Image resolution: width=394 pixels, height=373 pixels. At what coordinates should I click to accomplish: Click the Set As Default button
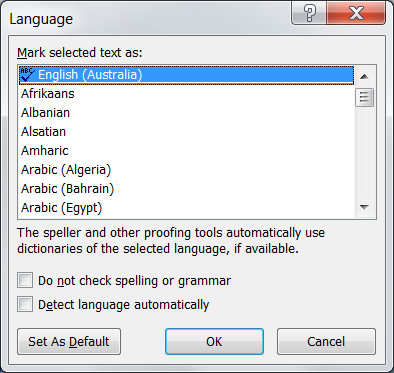click(69, 342)
